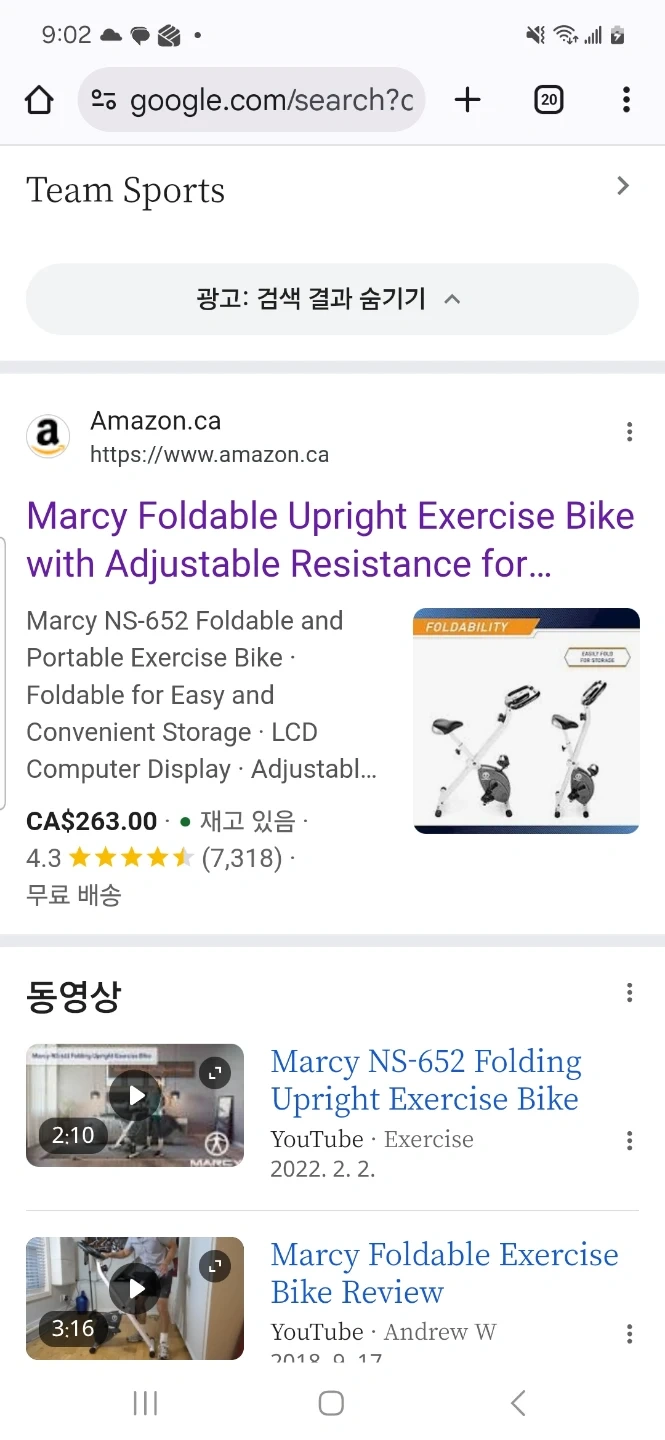The height and width of the screenshot is (1440, 665).
Task: Open Marcy NS-652 Folding Upright video title
Action: 426,1080
